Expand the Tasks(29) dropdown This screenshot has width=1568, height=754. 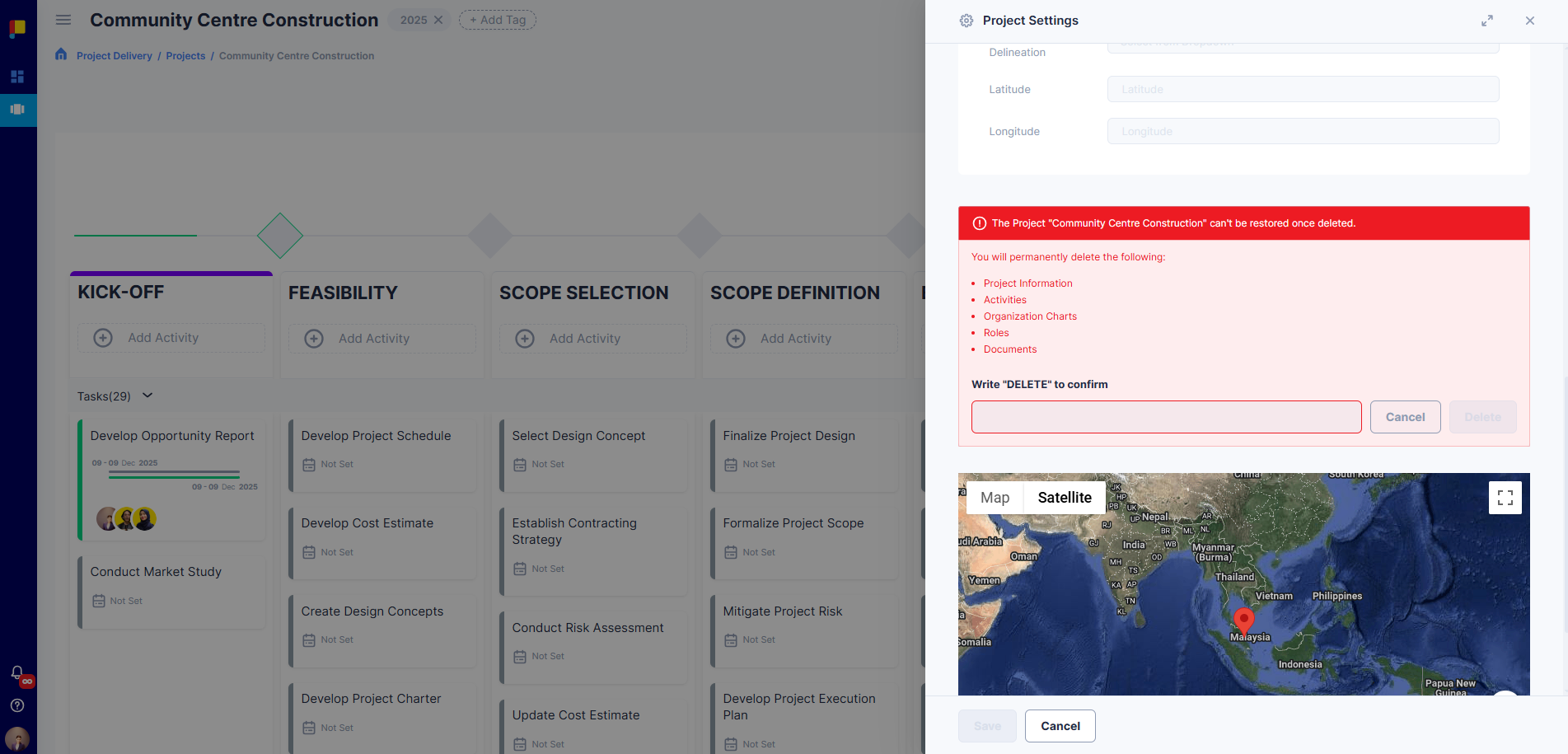click(x=147, y=396)
